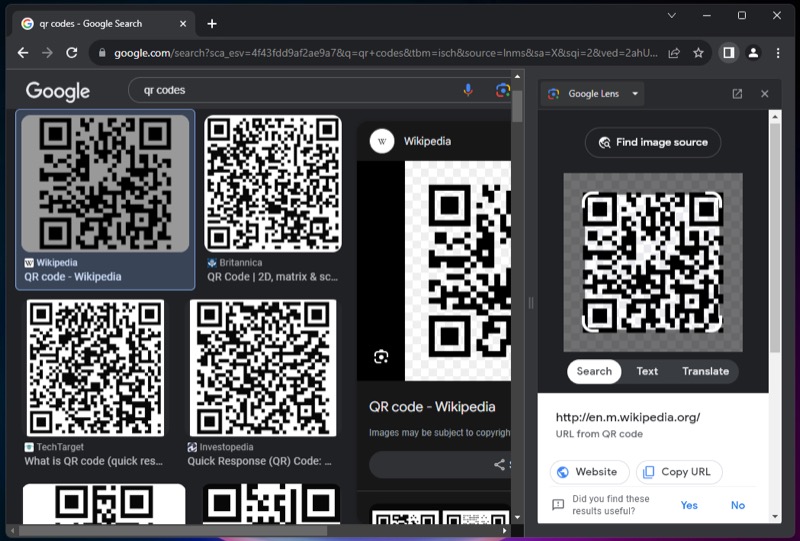Toggle the browser side panel icon
Viewport: 800px width, 541px height.
[x=729, y=53]
